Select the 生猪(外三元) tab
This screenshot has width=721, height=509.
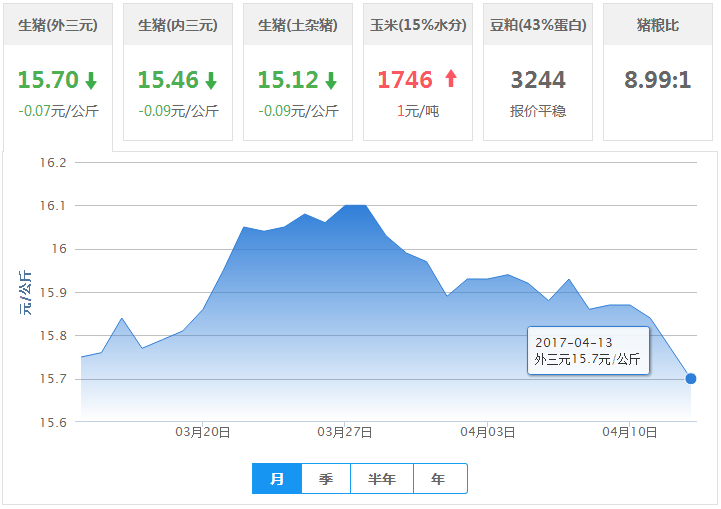pos(58,25)
